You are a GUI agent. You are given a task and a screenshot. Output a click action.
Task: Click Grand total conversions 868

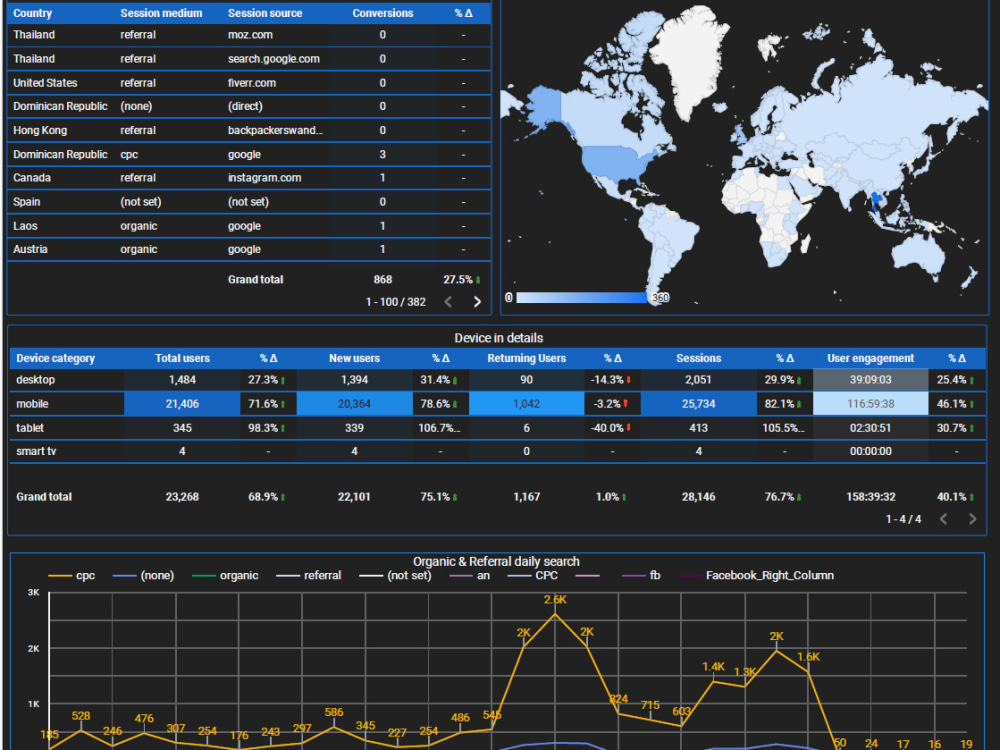click(x=383, y=279)
